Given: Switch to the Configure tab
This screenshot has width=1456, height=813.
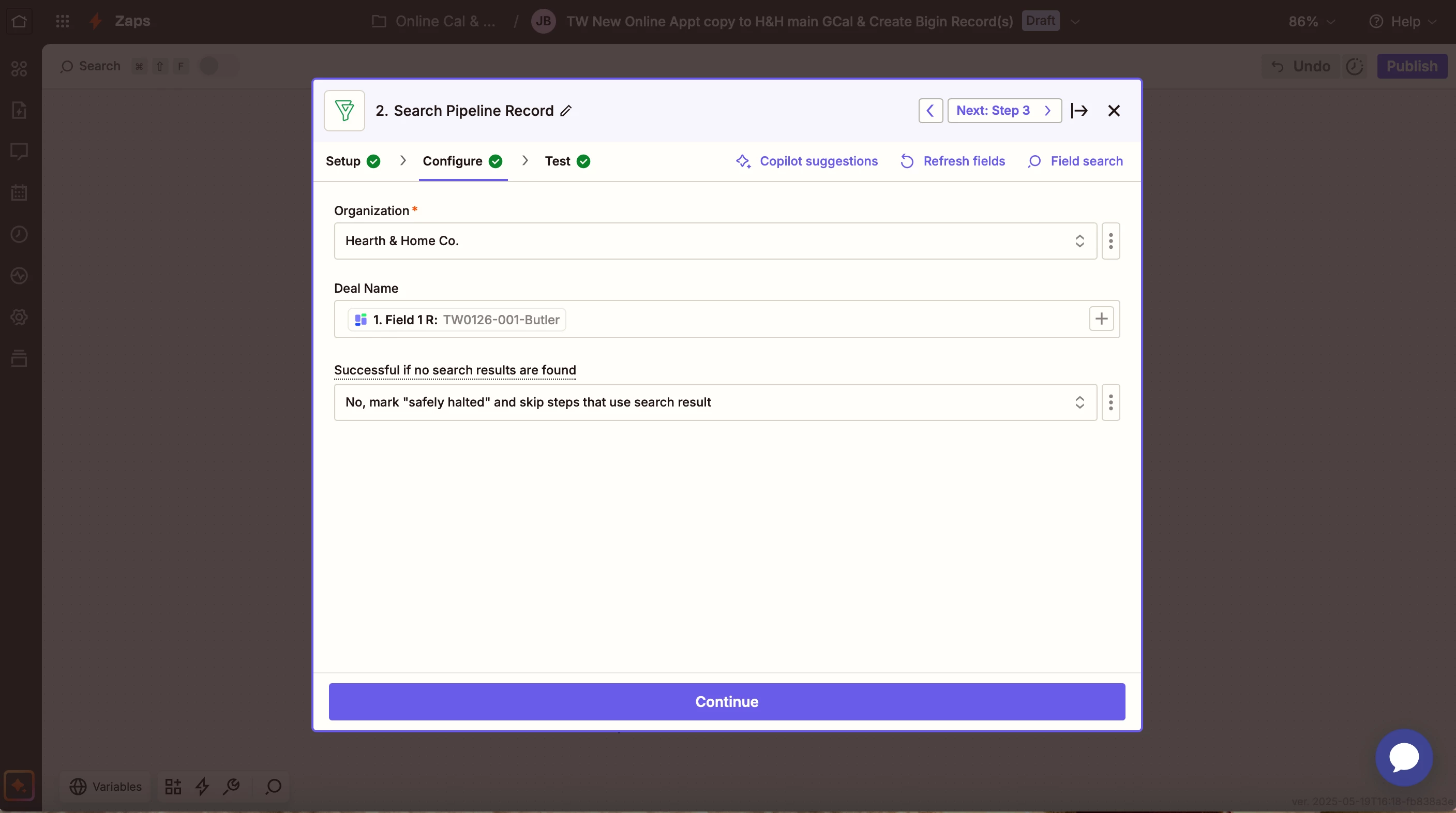Looking at the screenshot, I should (462, 161).
